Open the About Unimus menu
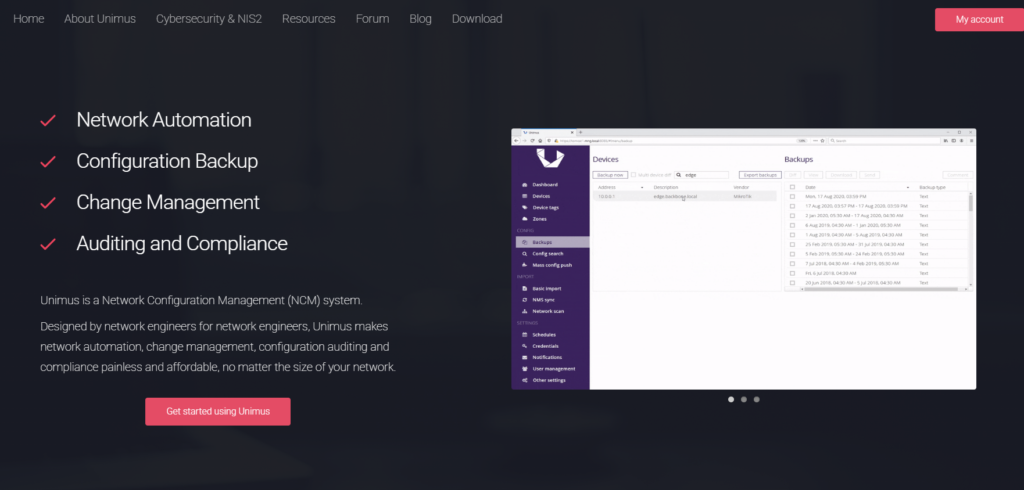Viewport: 1024px width, 490px height. click(100, 19)
